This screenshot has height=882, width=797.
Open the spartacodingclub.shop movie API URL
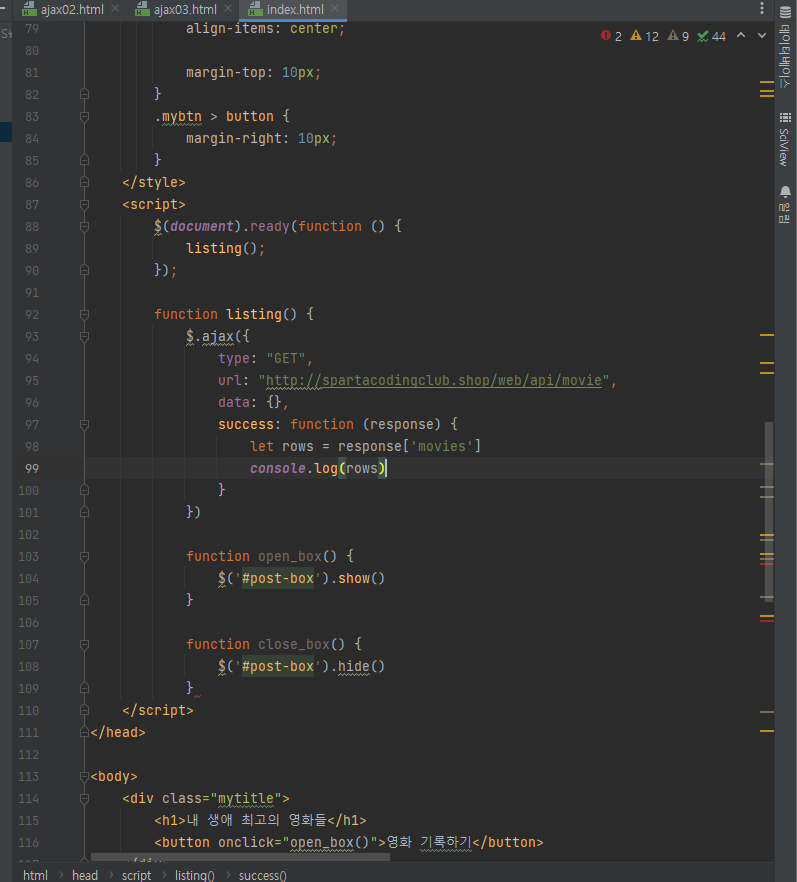coord(434,381)
